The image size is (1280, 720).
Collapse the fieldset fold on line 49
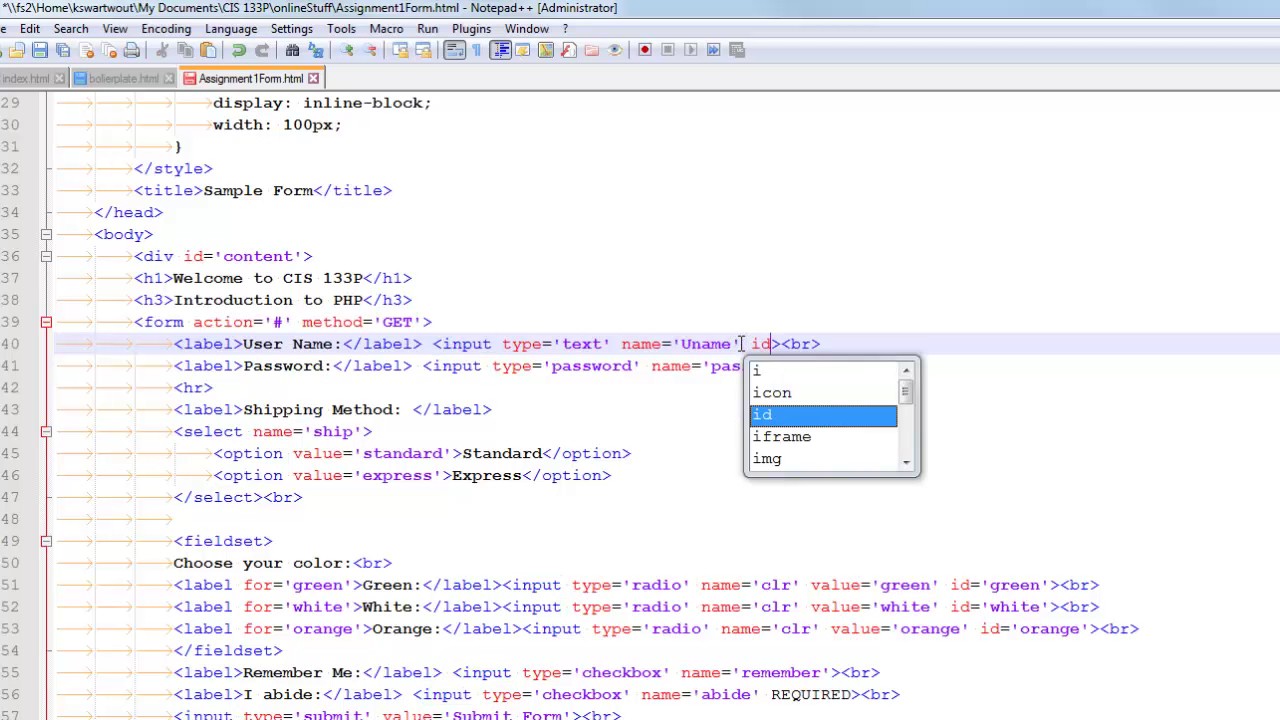[46, 541]
